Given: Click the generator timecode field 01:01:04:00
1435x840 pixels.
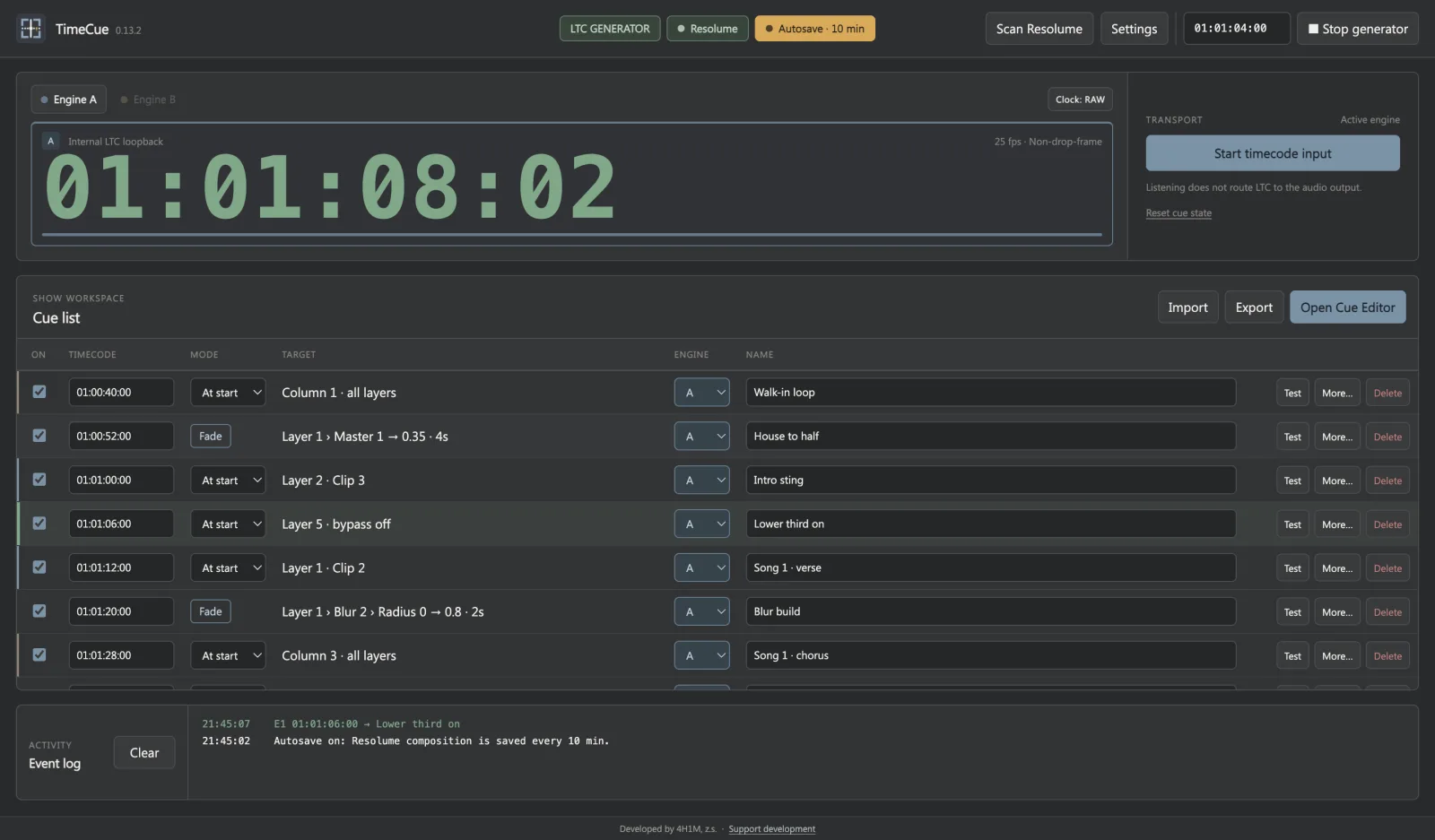Looking at the screenshot, I should [1237, 29].
